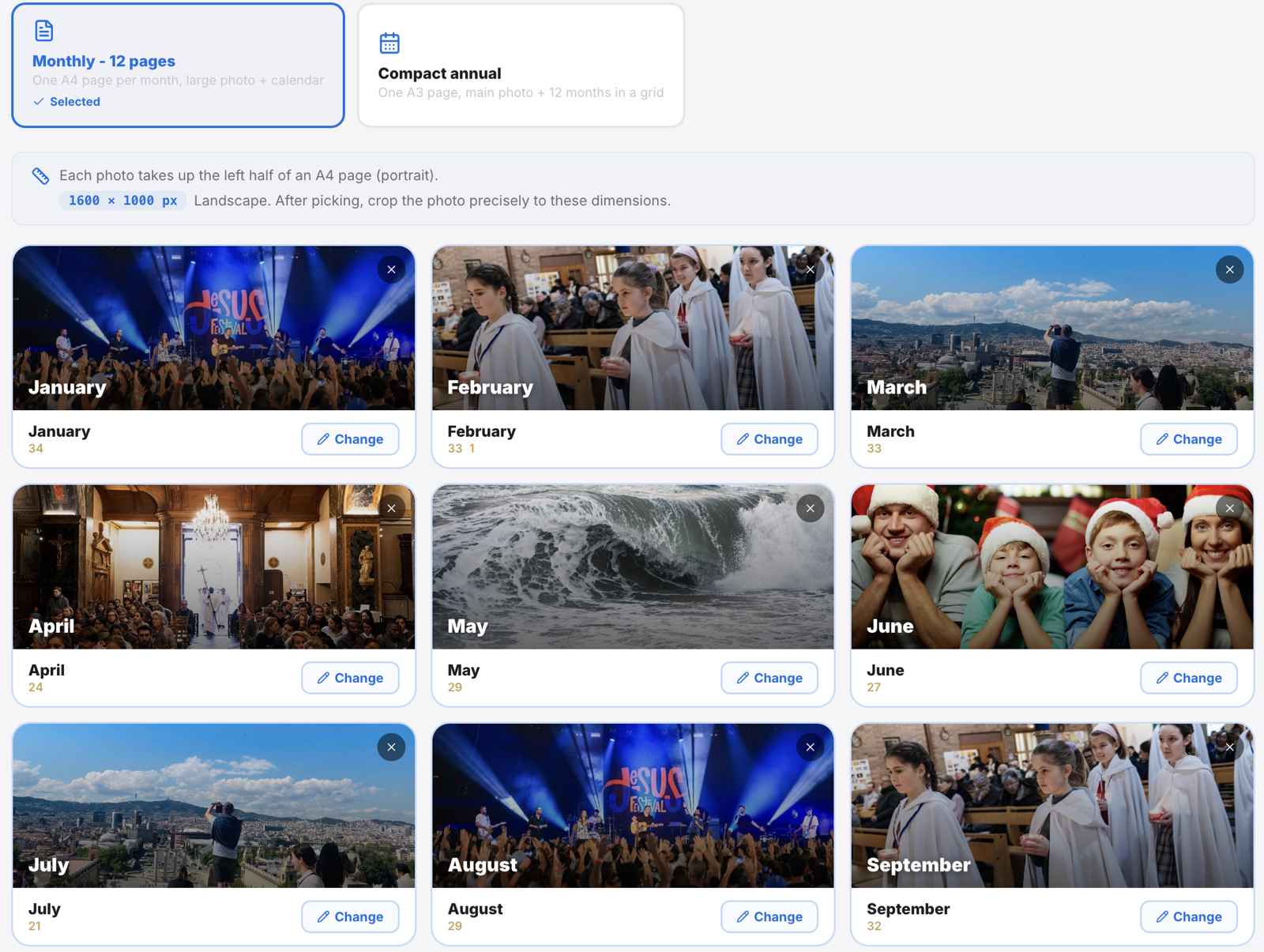Open Change for the September photo
Viewport: 1264px width, 952px height.
point(1188,916)
